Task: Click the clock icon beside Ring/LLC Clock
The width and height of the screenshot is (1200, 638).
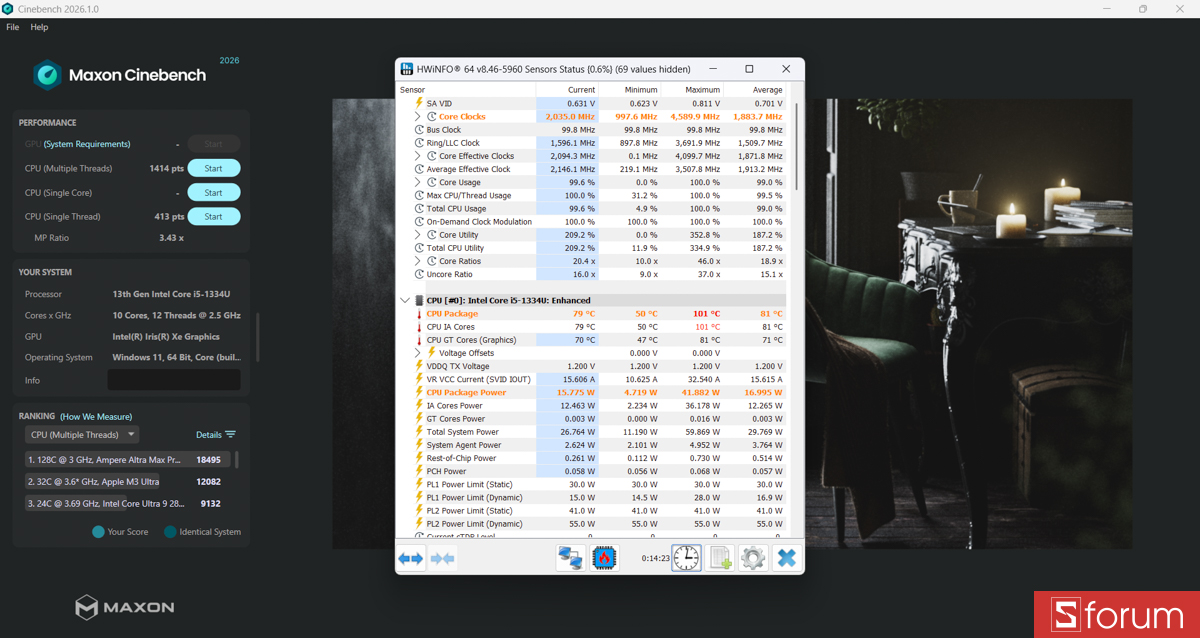Action: (x=420, y=143)
